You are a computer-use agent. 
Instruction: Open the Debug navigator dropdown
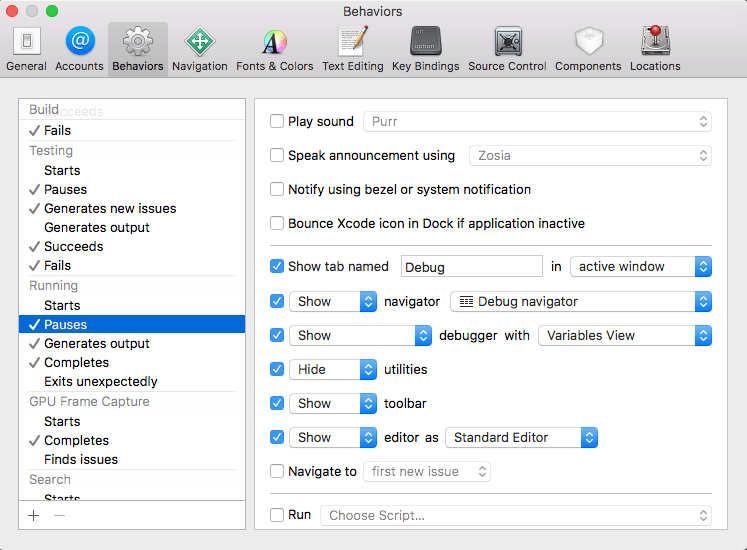[580, 302]
